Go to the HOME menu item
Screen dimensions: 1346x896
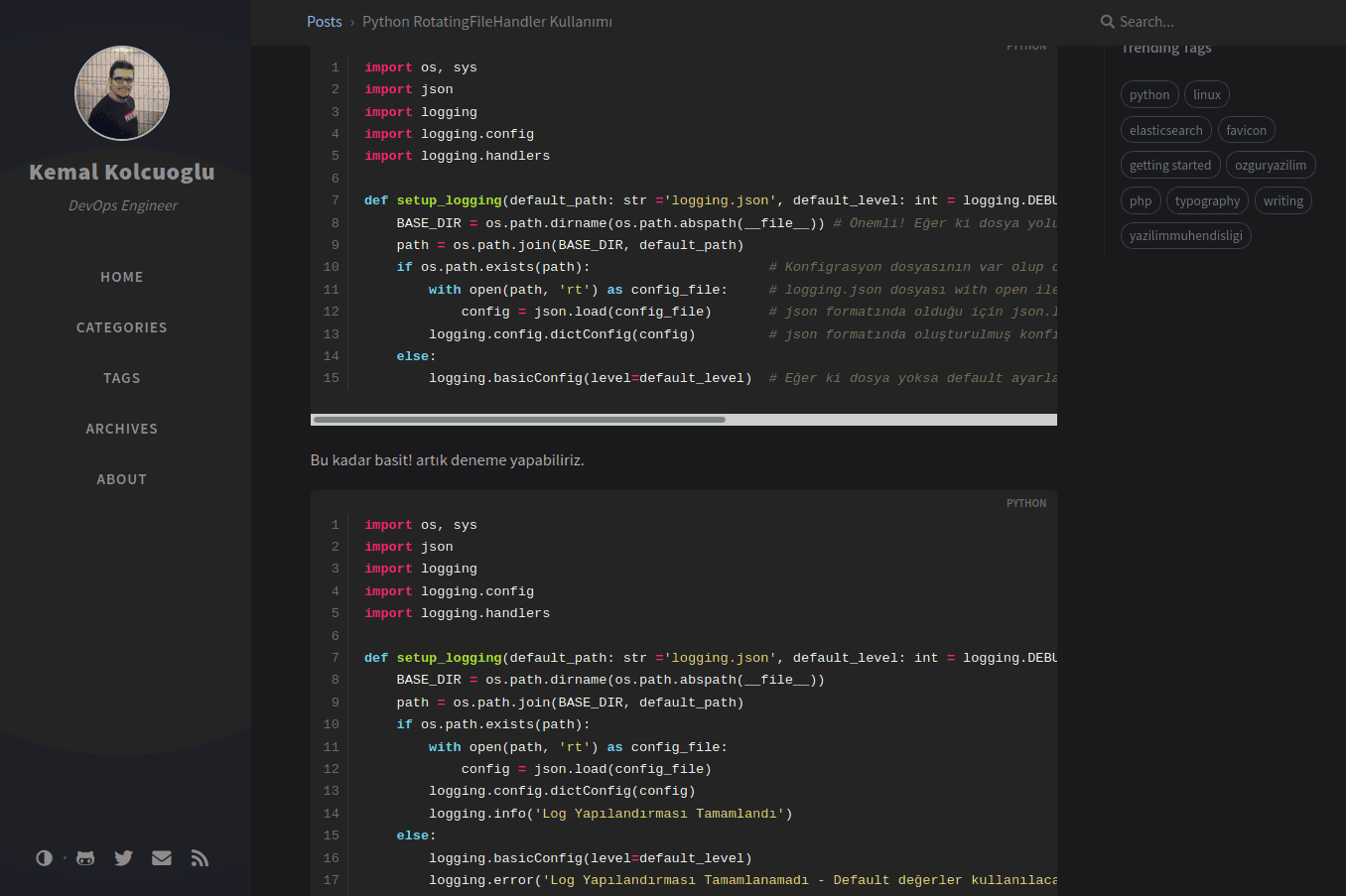122,277
